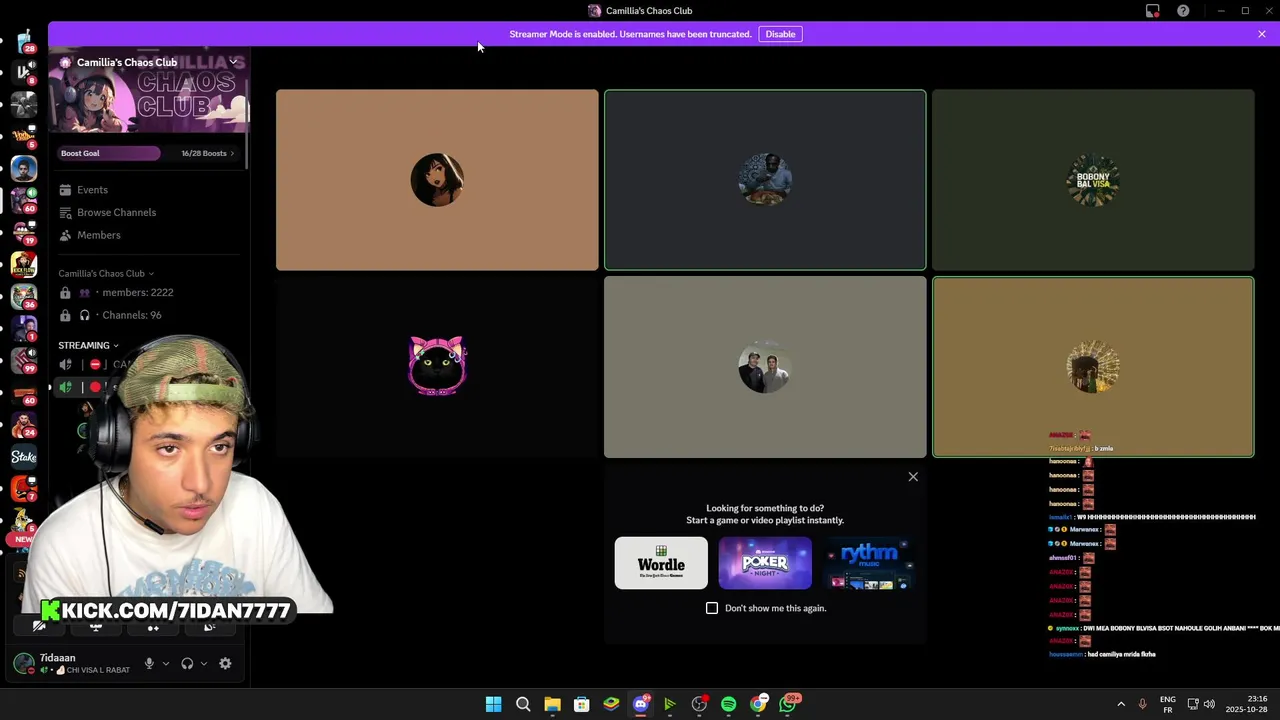Open the clock showing 23:16
Image resolution: width=1280 pixels, height=720 pixels.
[x=1247, y=704]
